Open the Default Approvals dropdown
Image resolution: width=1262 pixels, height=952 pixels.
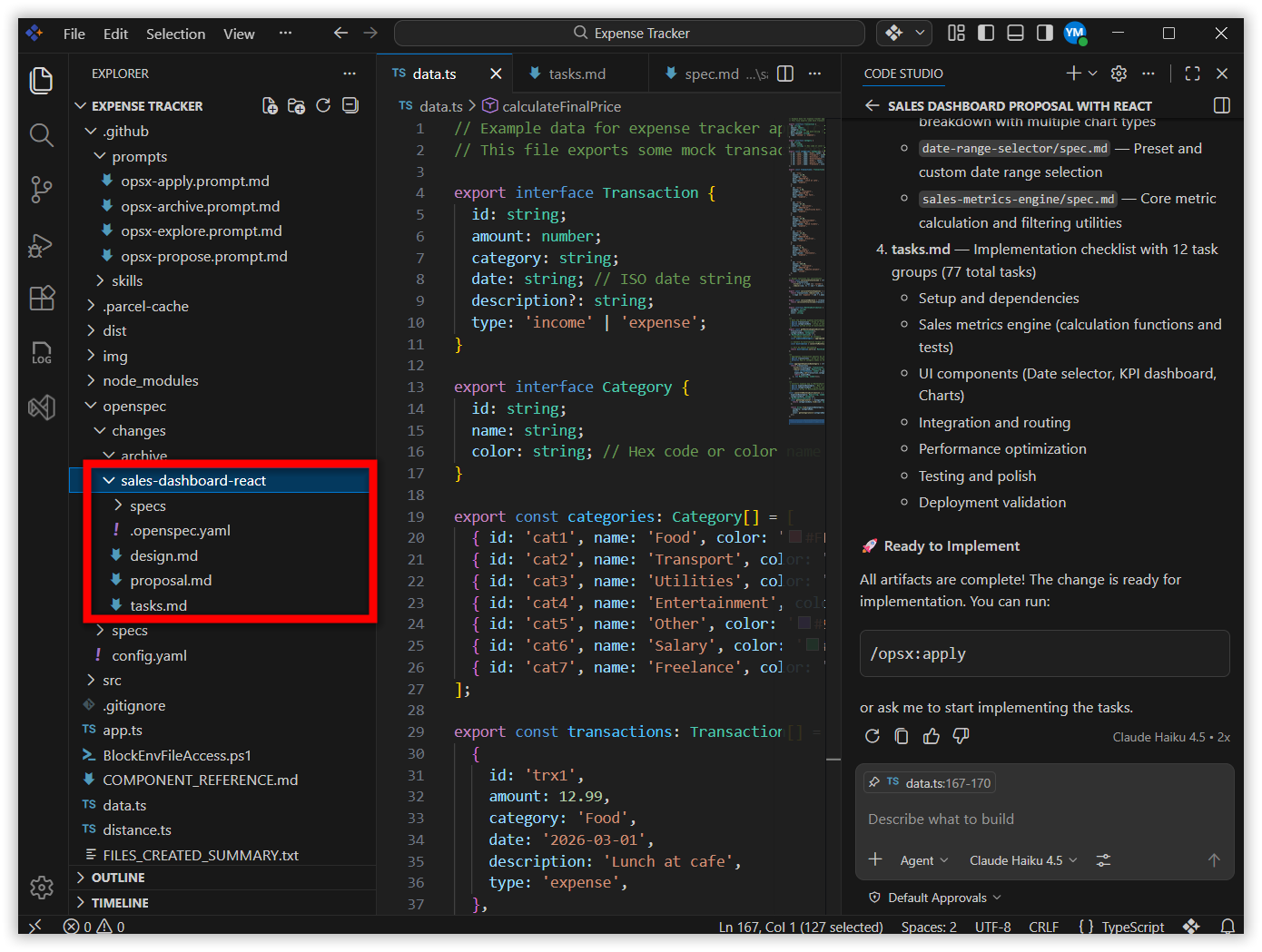(935, 898)
